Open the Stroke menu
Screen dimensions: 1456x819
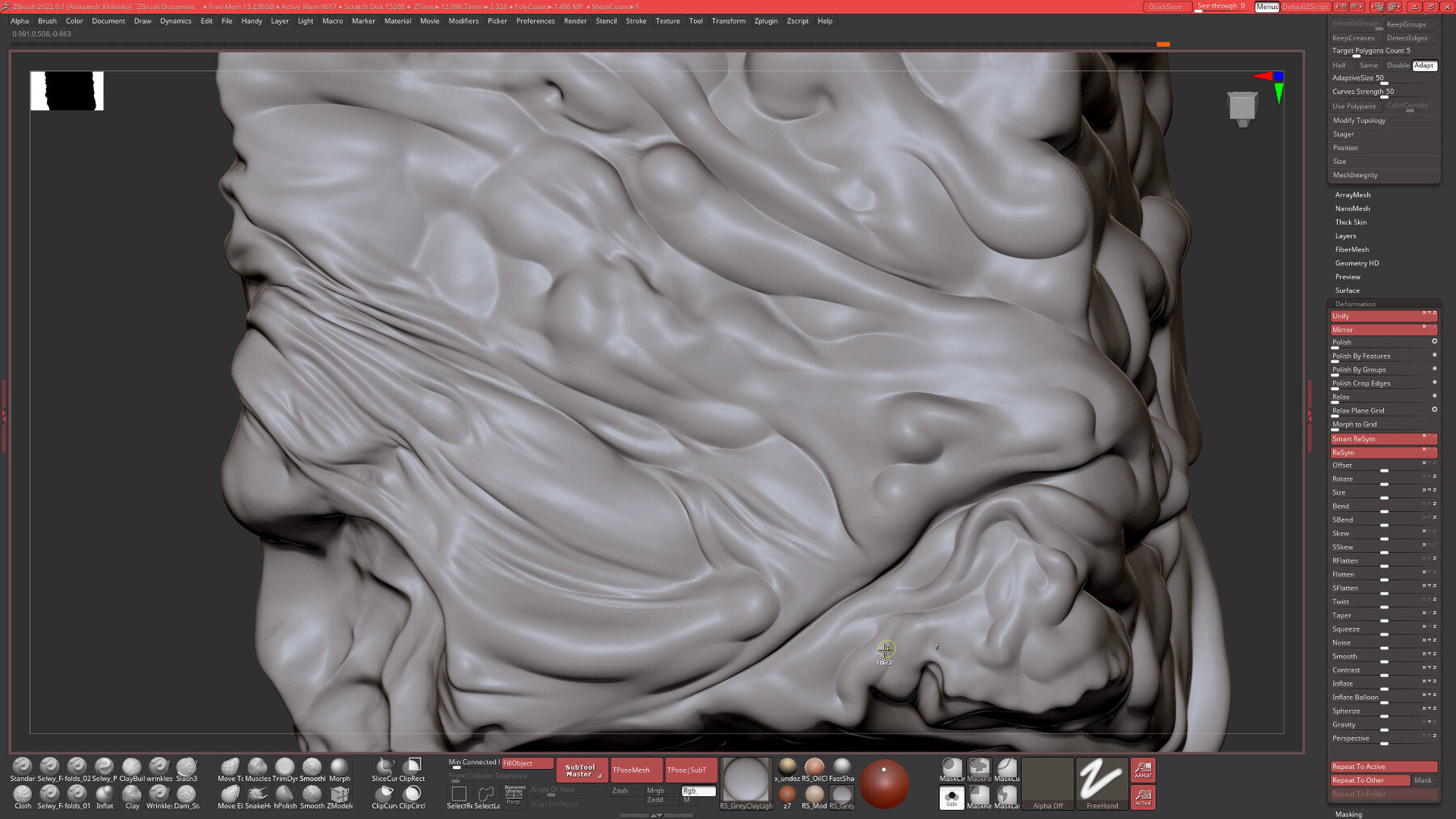tap(636, 21)
